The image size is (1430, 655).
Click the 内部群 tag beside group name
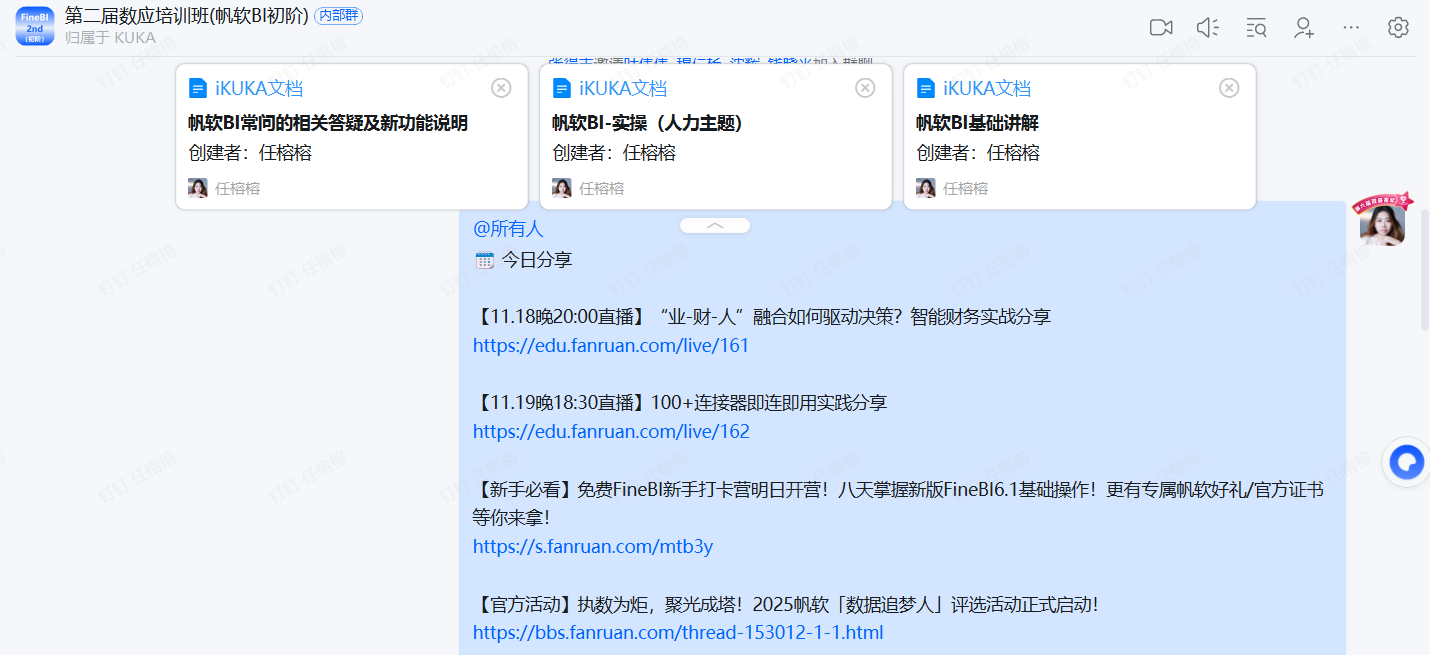(338, 16)
